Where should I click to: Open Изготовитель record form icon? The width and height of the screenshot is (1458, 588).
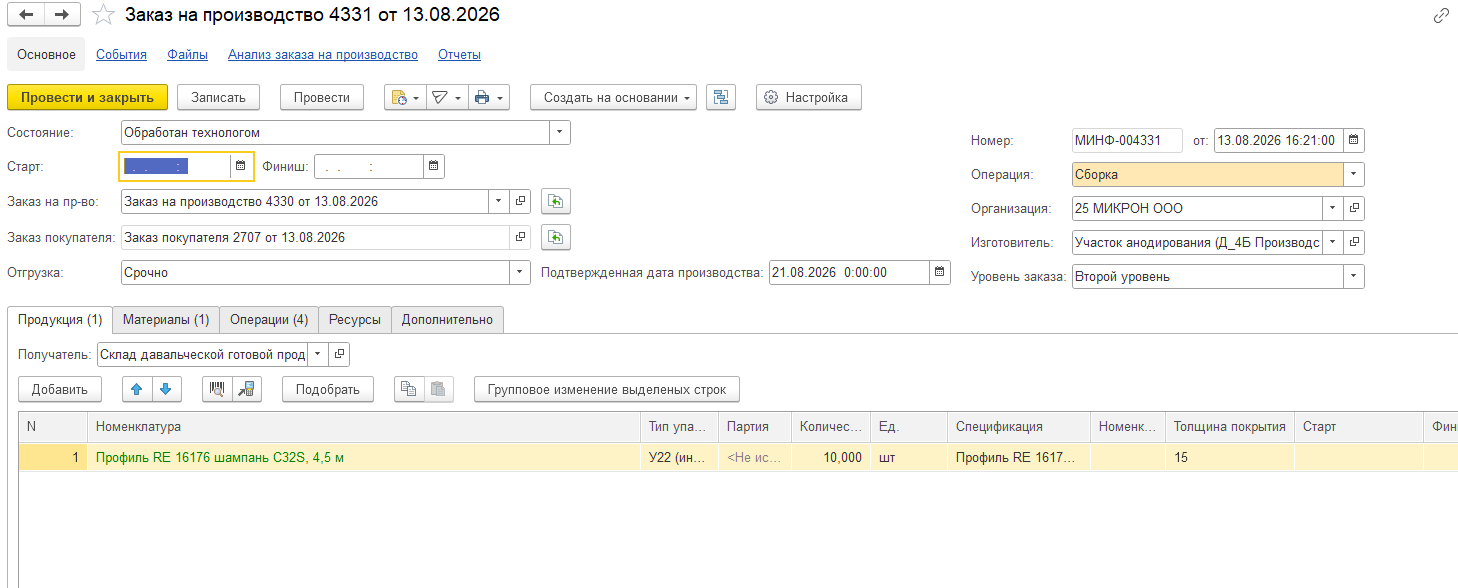1354,242
